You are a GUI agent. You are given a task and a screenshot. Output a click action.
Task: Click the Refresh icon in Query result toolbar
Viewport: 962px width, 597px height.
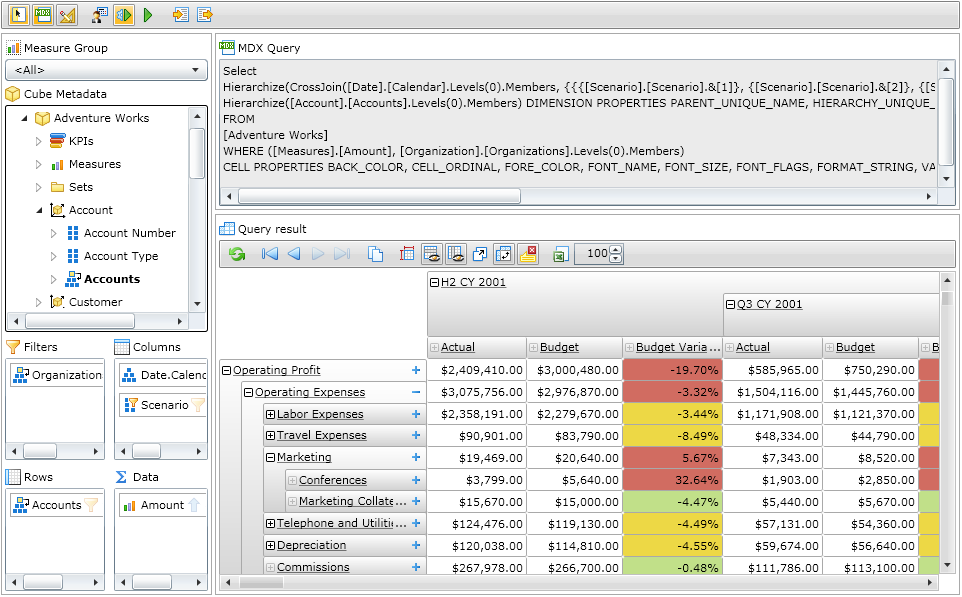click(237, 254)
